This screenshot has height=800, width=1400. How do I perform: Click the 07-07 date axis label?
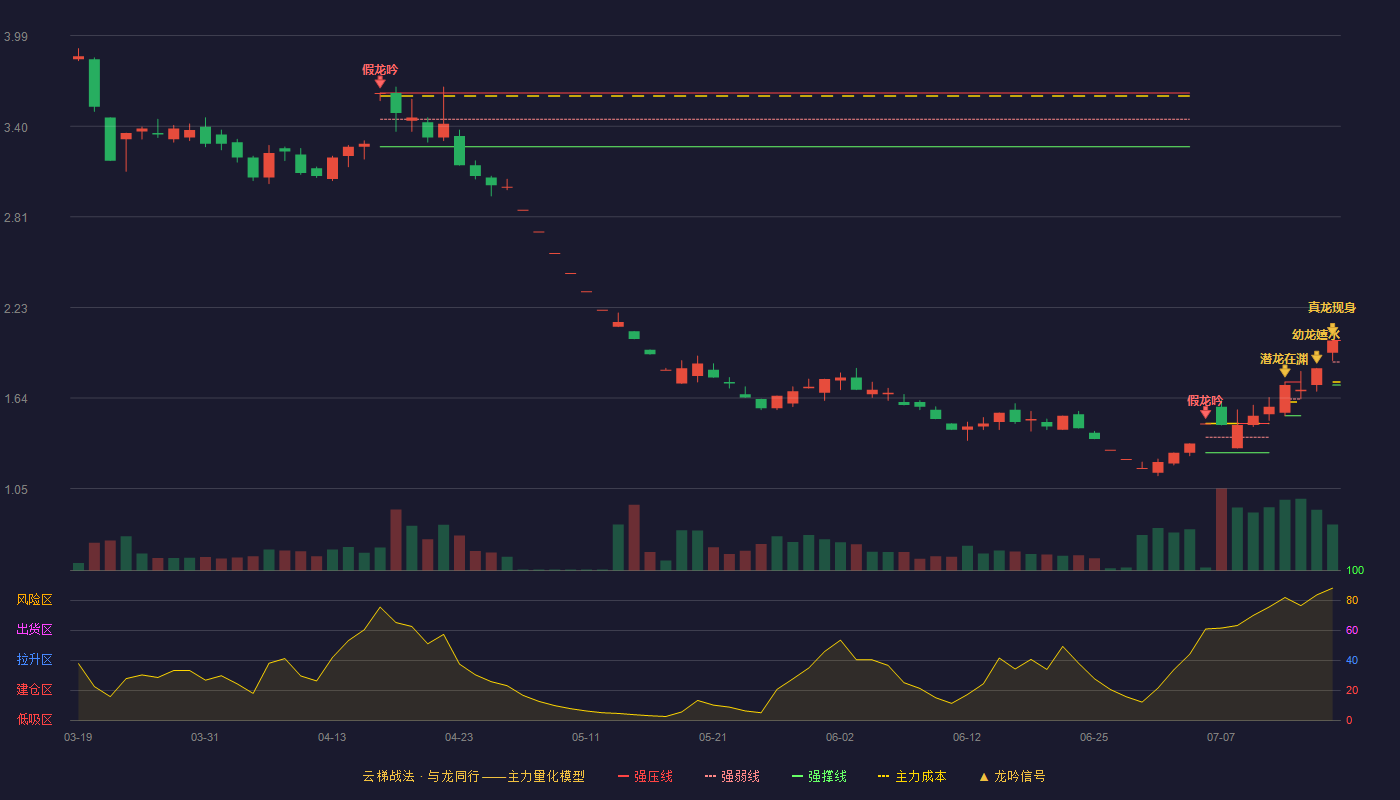1221,737
